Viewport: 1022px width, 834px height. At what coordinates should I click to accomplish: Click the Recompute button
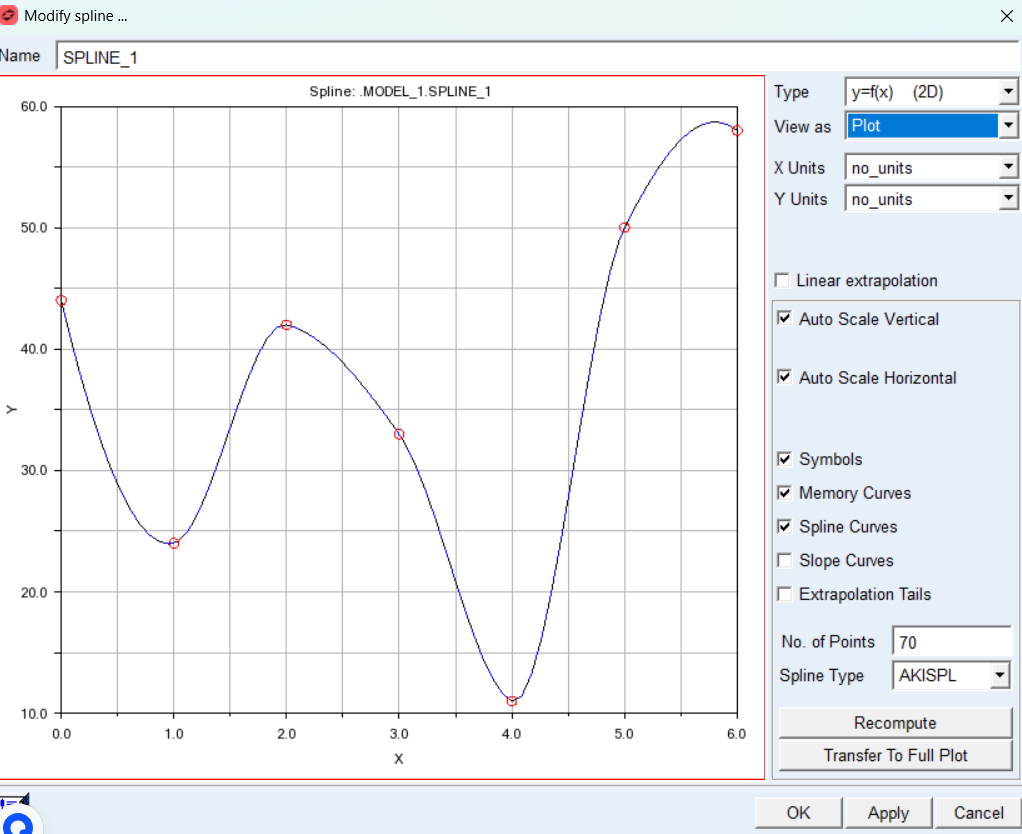click(895, 723)
